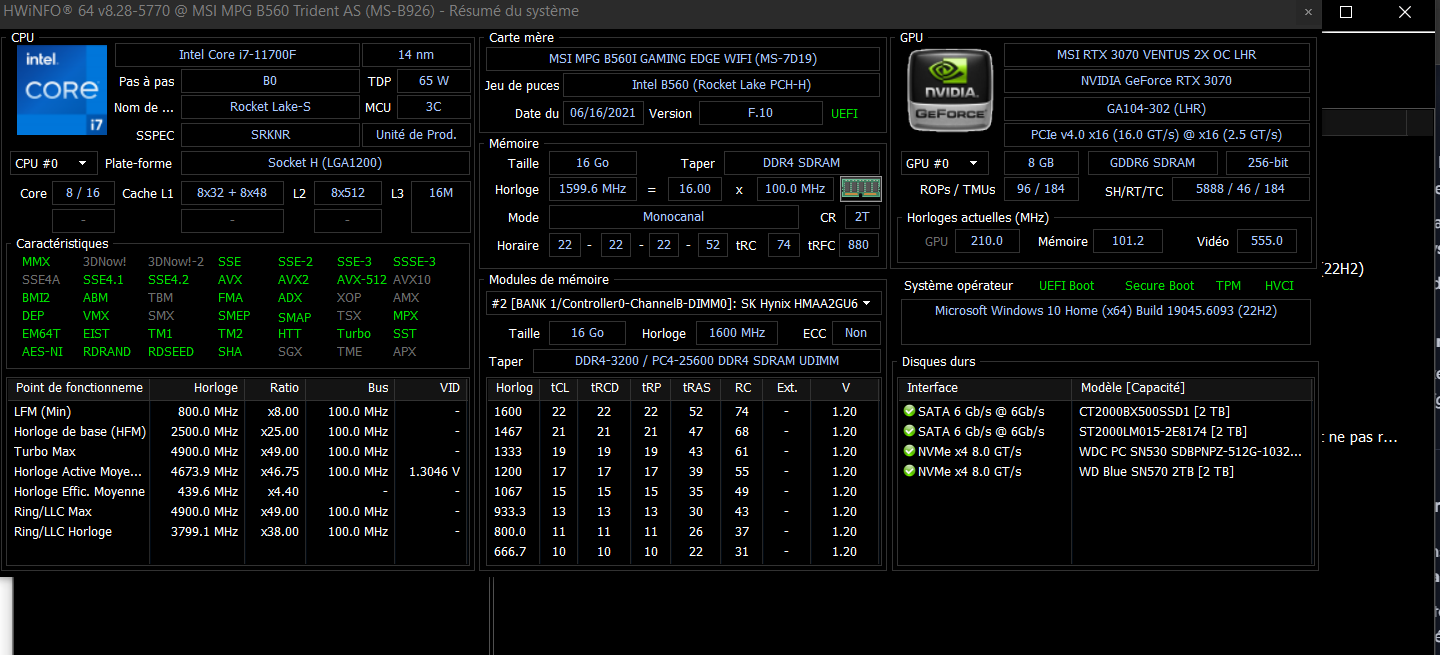Viewport: 1440px width, 655px height.
Task: Click the Secure Boot indicator
Action: coord(1160,286)
